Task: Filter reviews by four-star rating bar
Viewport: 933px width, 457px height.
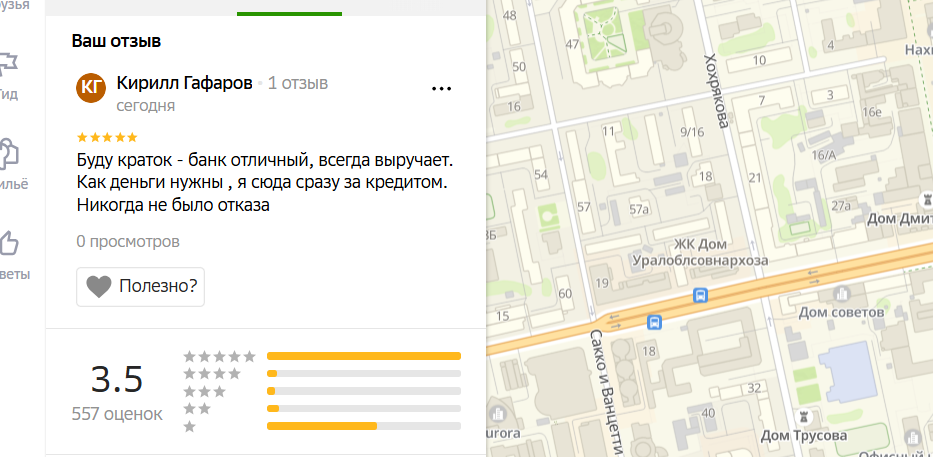Action: (x=364, y=374)
